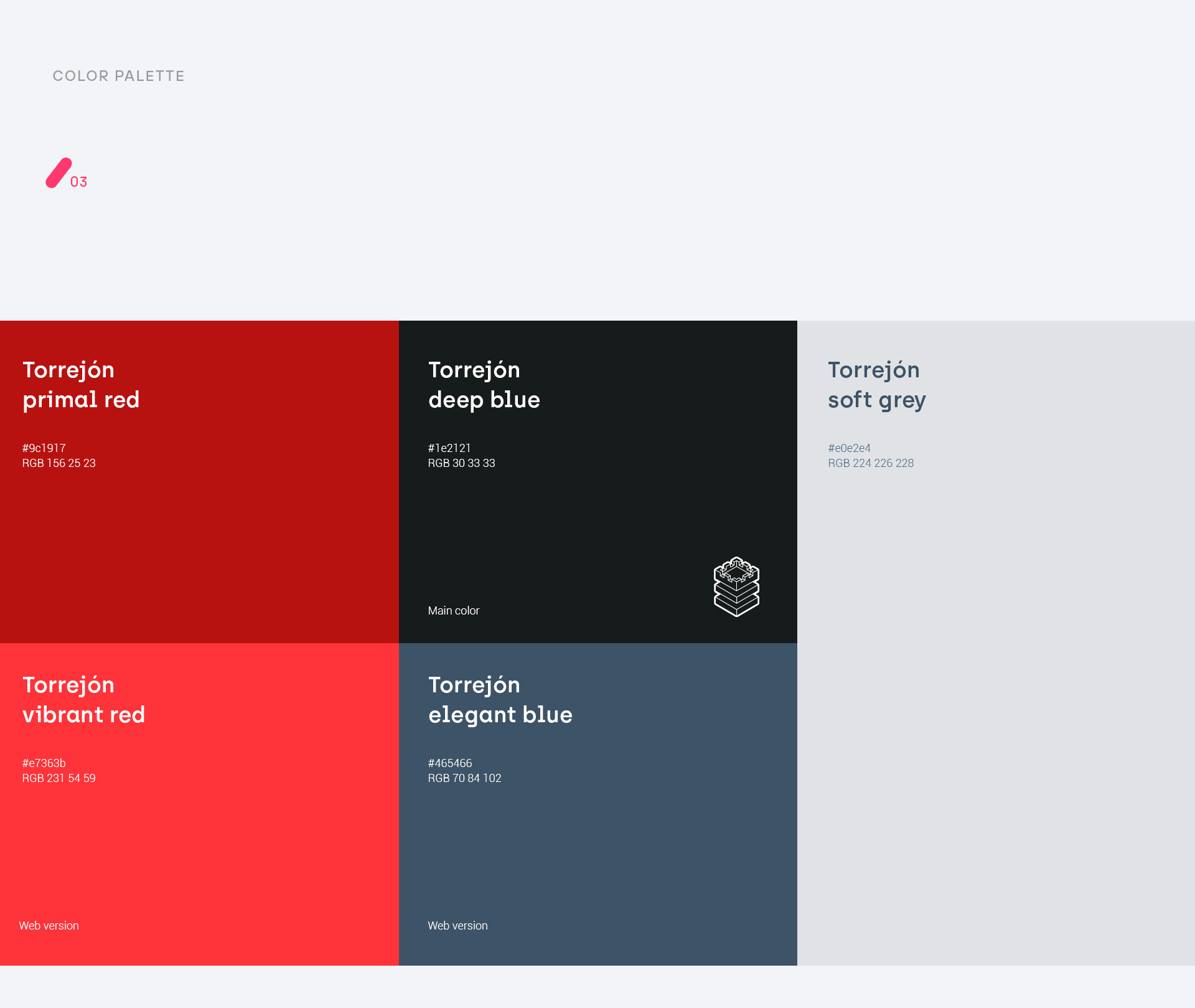
Task: Click the Torrejón deep blue title
Action: [484, 385]
